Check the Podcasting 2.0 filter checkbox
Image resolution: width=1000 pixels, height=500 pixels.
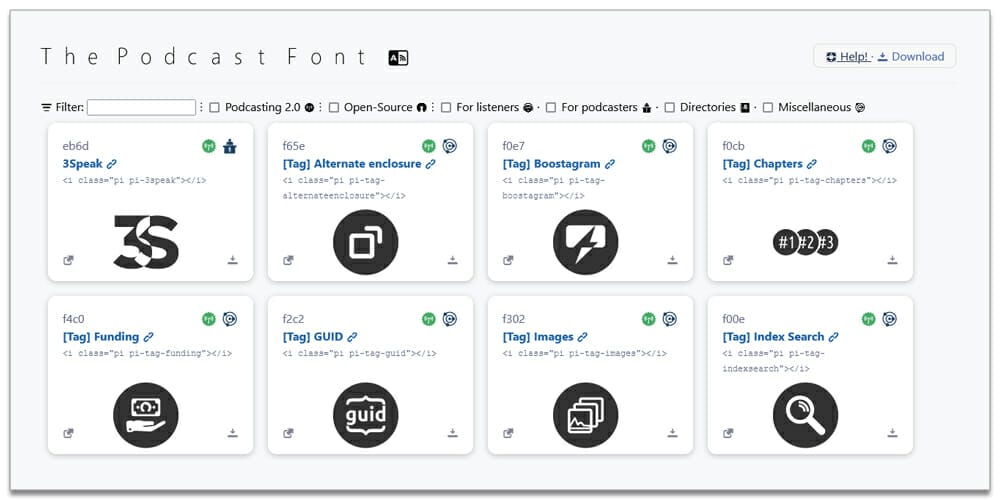214,108
